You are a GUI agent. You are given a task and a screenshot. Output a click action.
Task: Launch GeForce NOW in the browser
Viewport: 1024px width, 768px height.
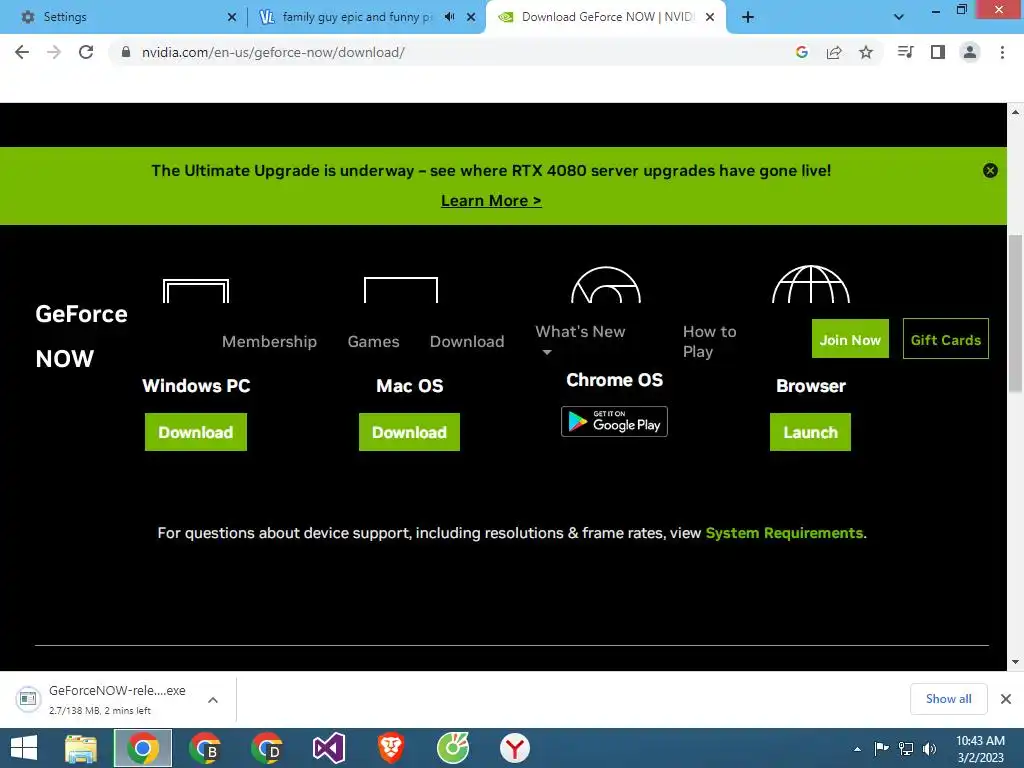[810, 432]
